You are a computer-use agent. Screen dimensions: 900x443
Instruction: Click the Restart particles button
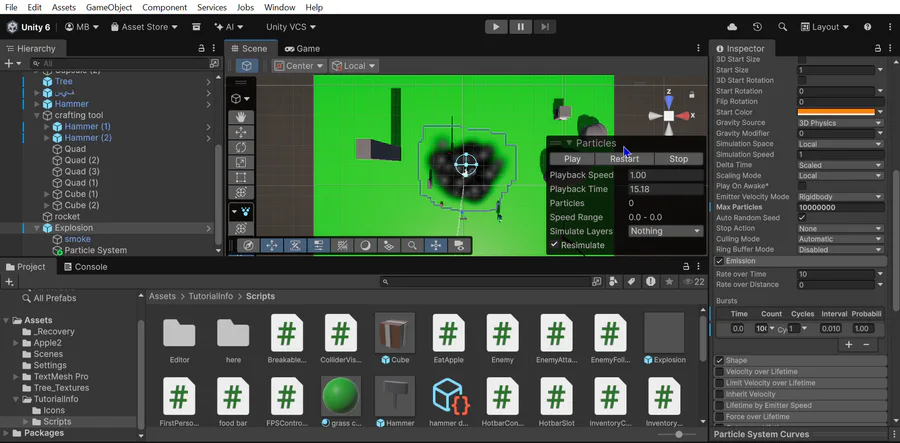tap(624, 159)
